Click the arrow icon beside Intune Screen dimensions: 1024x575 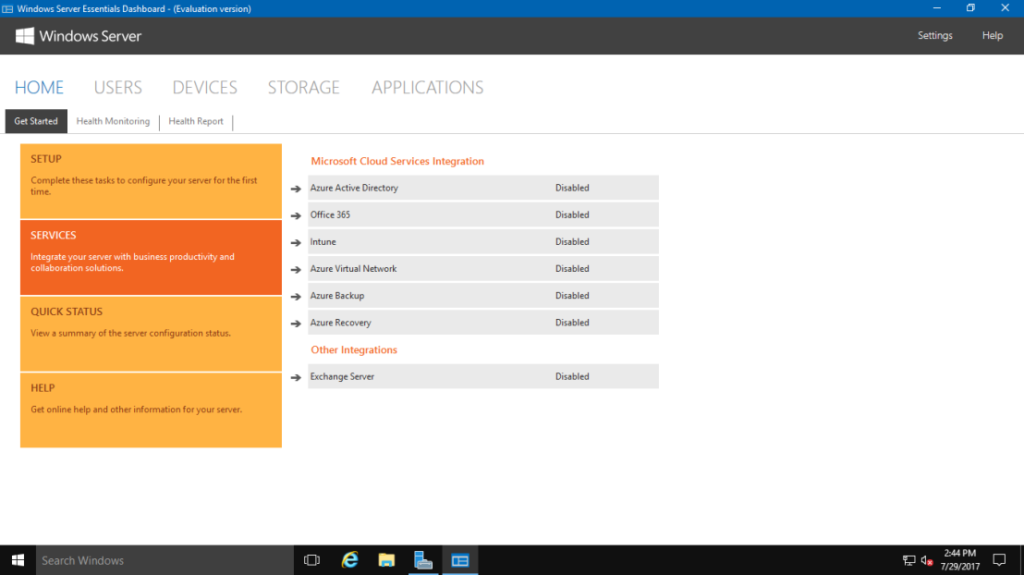tap(296, 242)
